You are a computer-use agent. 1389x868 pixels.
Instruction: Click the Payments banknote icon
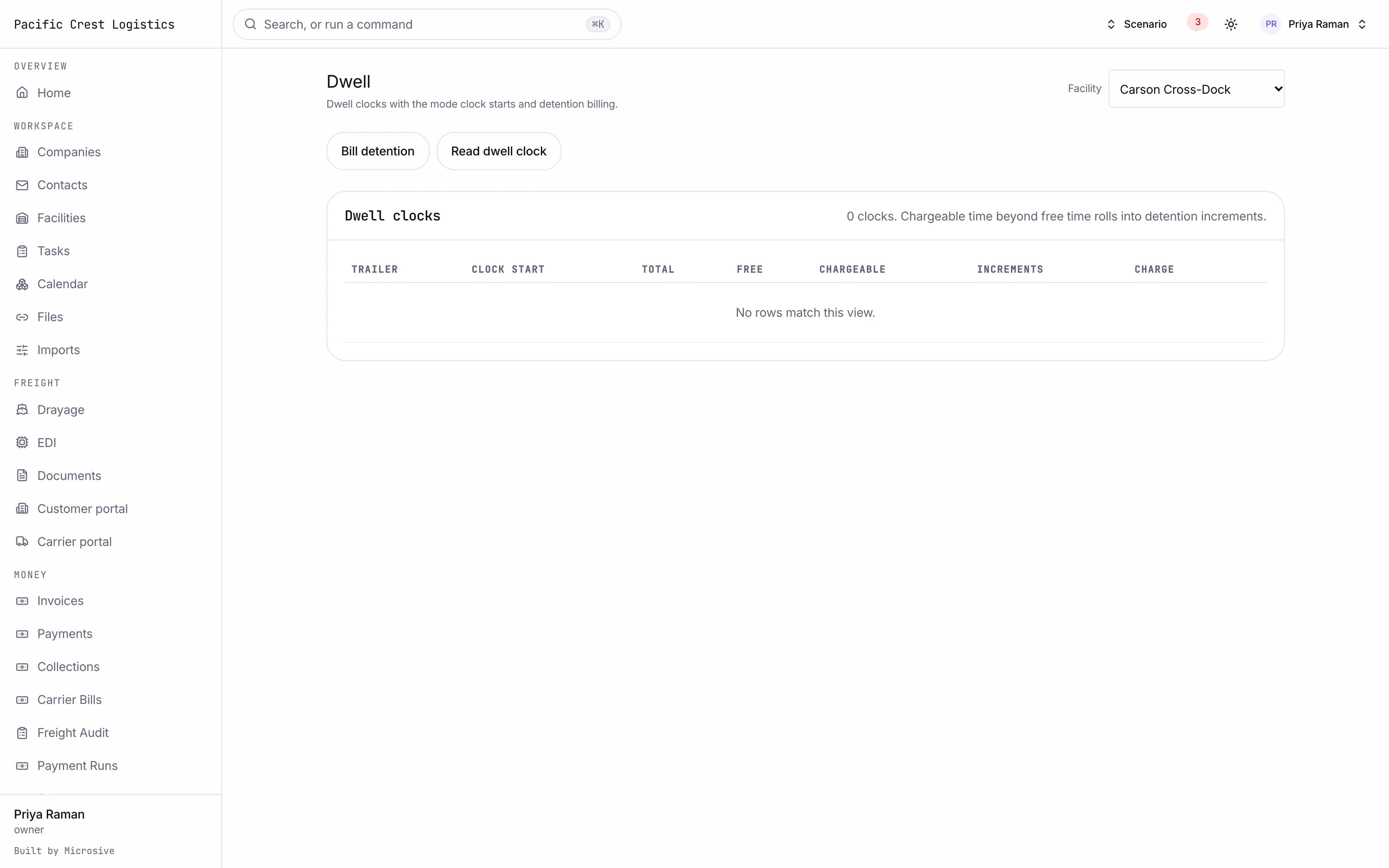(22, 634)
